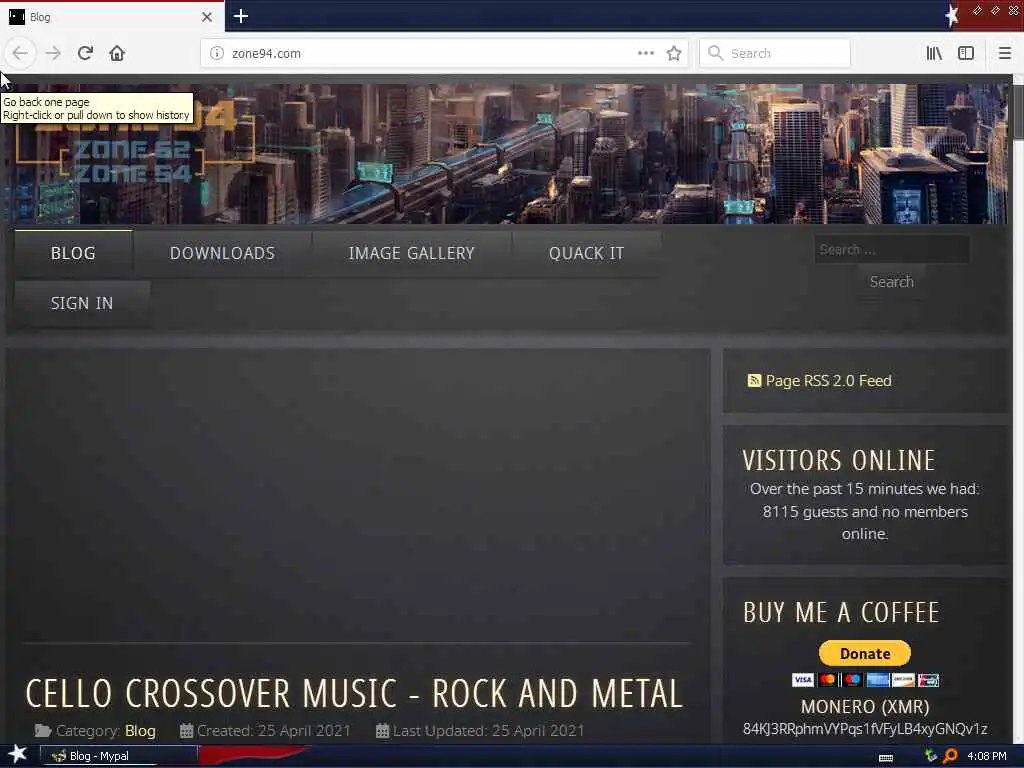Open the Page RSS 2.0 Feed link
This screenshot has width=1024, height=768.
coord(828,381)
